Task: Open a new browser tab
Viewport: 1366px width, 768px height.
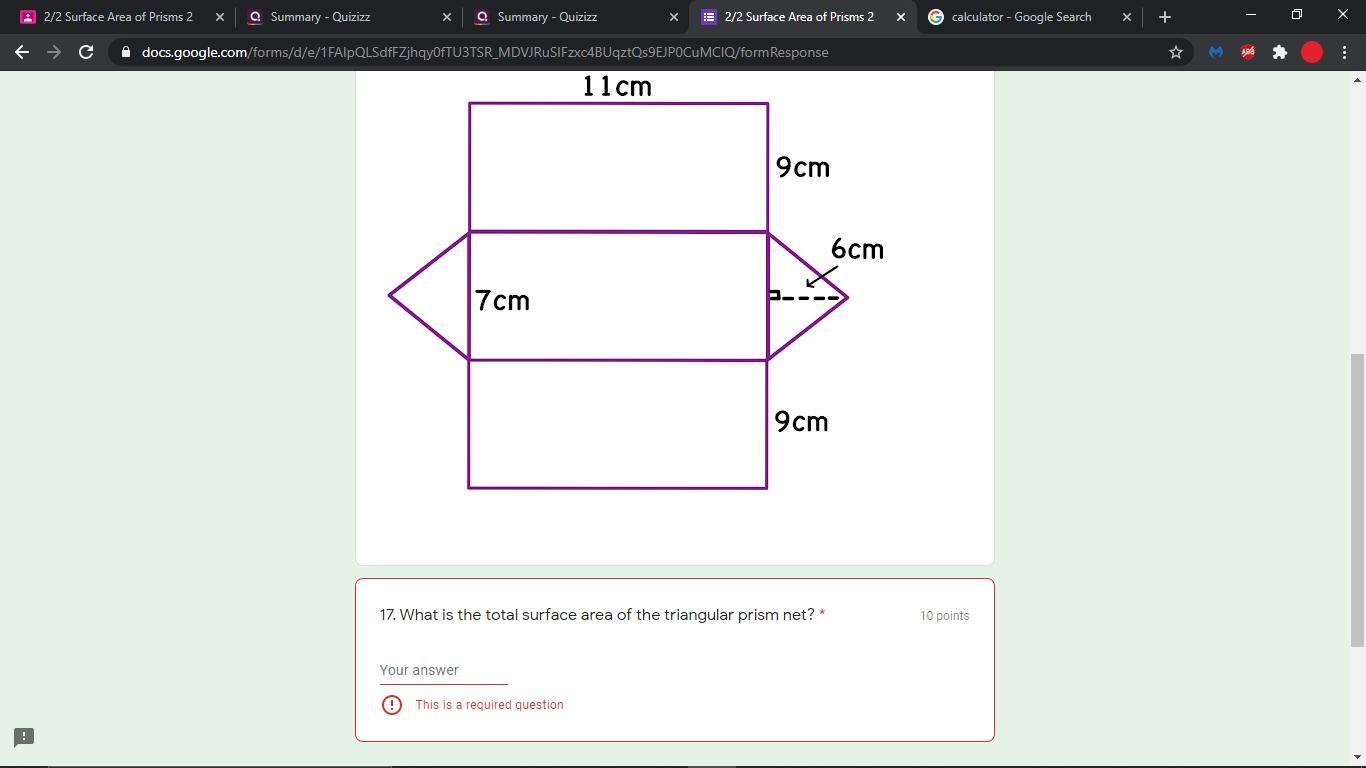Action: 1164,17
